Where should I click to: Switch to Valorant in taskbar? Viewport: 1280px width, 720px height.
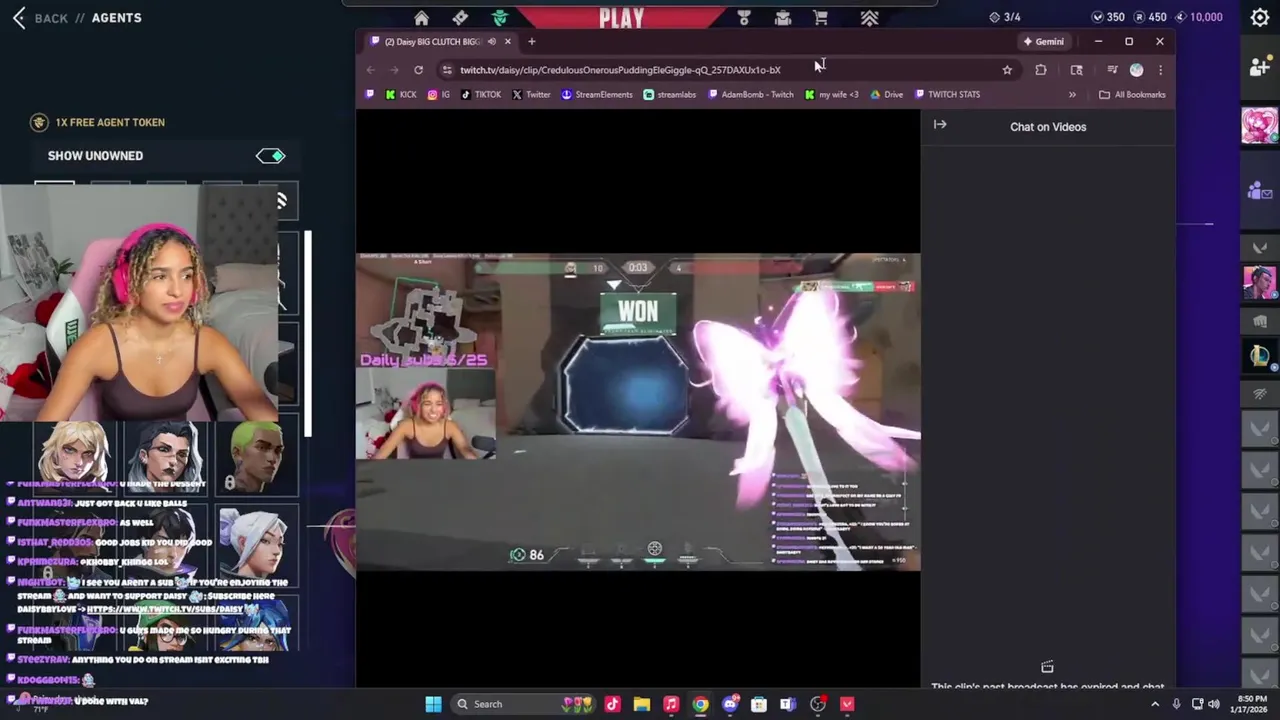(x=847, y=704)
